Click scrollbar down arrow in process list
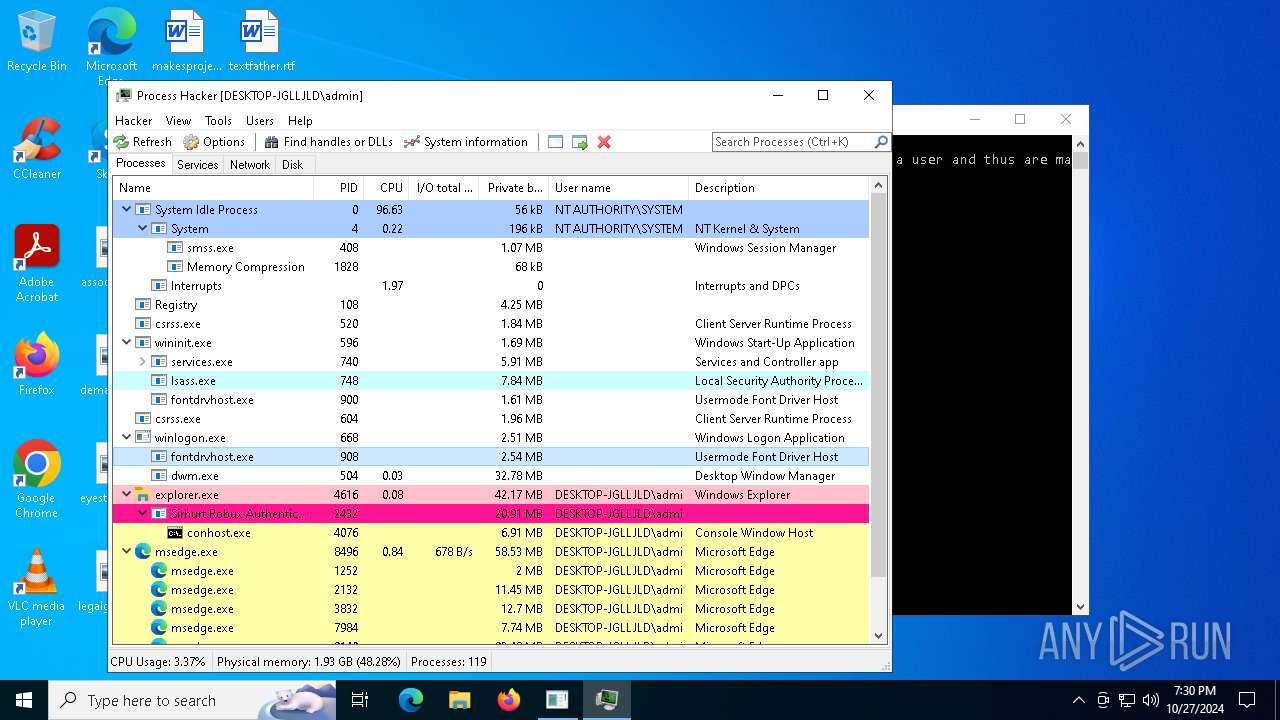Screen dimensions: 1280x720 (879, 635)
